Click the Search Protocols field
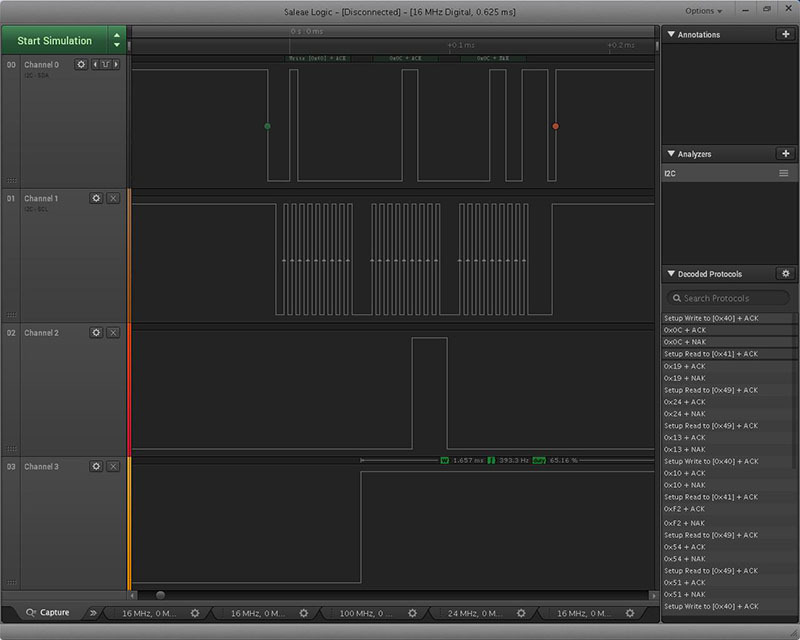Viewport: 800px width, 640px height. [x=730, y=298]
